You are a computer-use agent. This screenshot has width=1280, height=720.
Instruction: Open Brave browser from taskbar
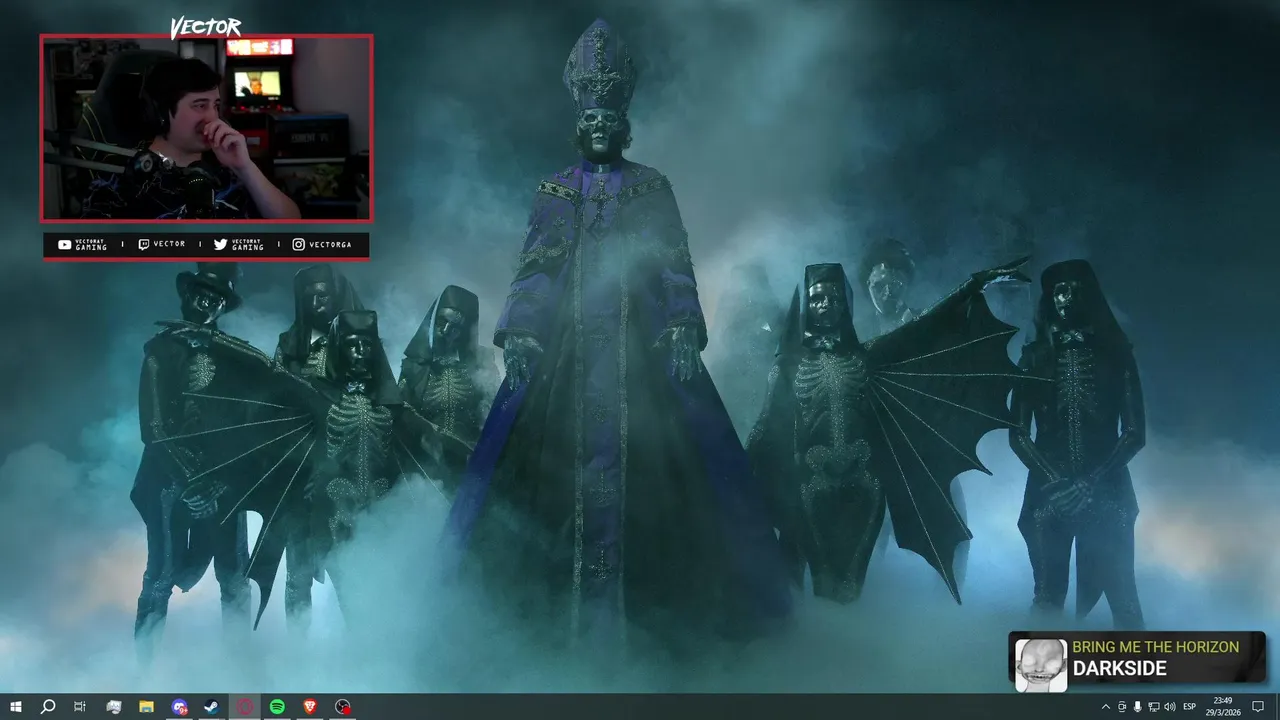point(310,707)
